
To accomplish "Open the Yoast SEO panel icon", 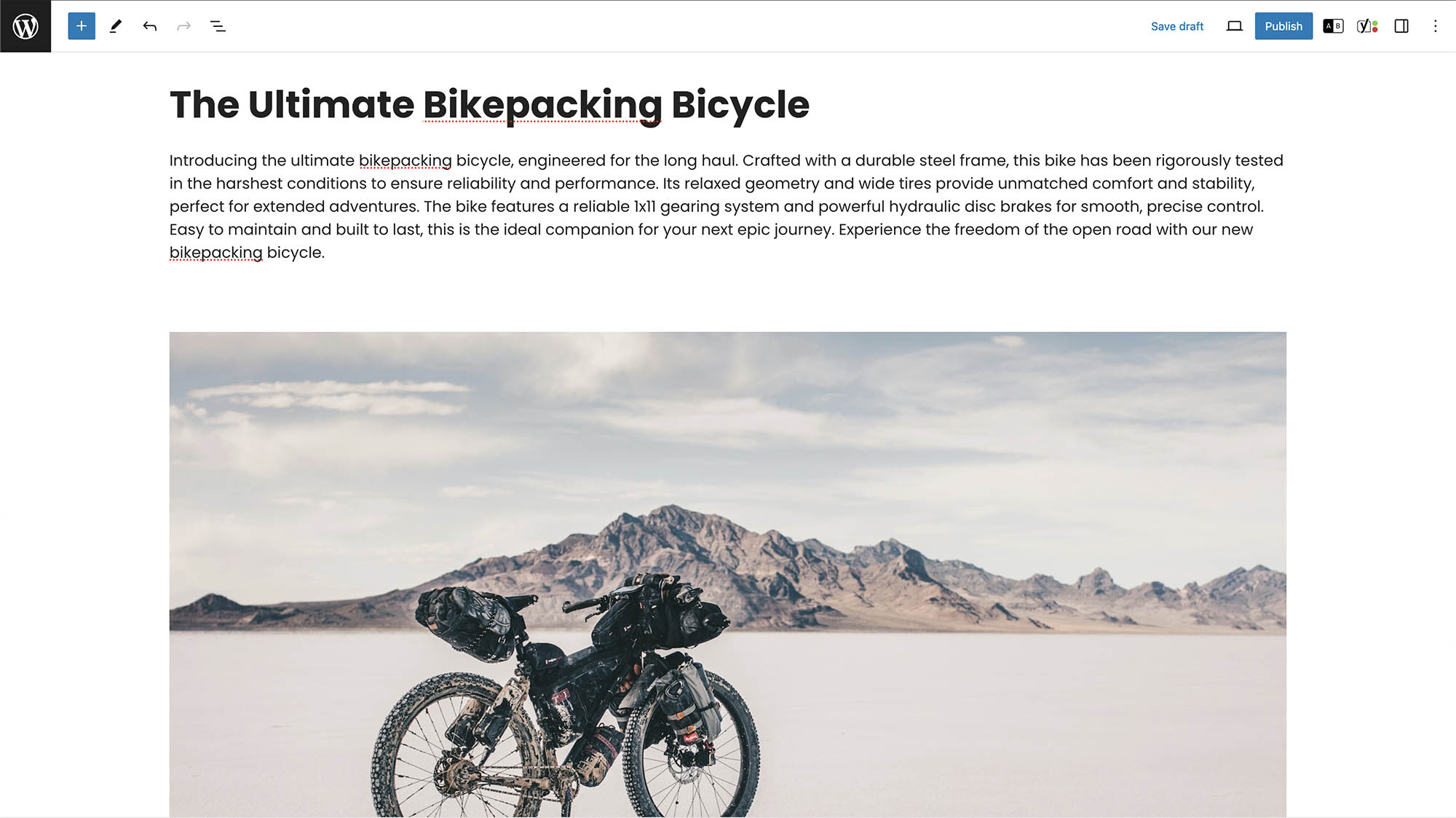I will coord(1367,26).
